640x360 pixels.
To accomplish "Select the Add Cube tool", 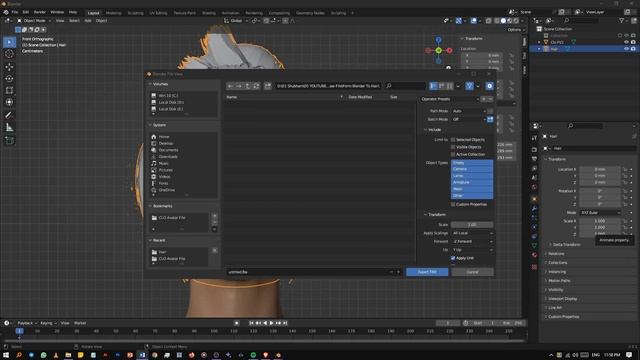I will (x=9, y=141).
